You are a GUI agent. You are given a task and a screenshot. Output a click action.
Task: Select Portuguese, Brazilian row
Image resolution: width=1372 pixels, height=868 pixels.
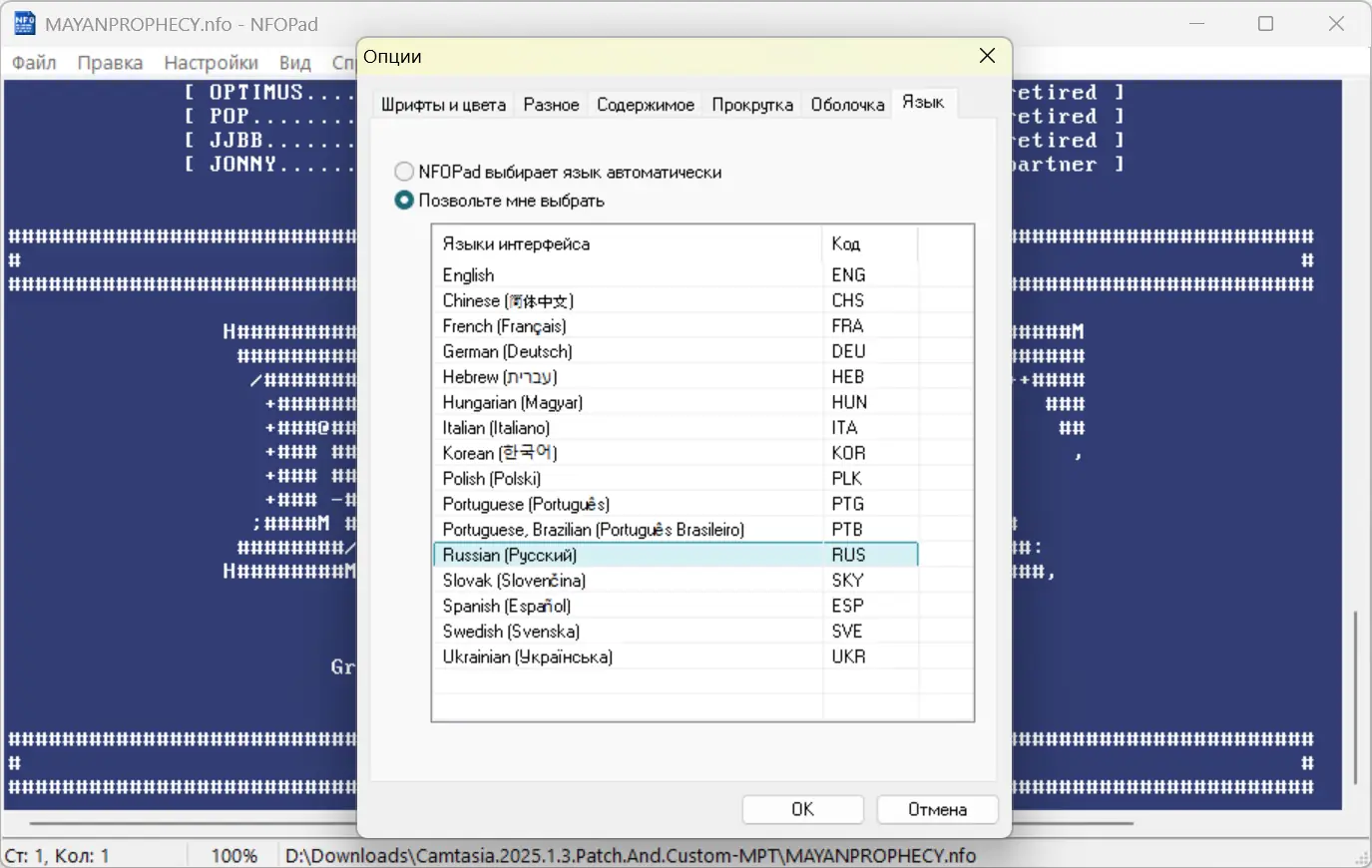pos(676,530)
